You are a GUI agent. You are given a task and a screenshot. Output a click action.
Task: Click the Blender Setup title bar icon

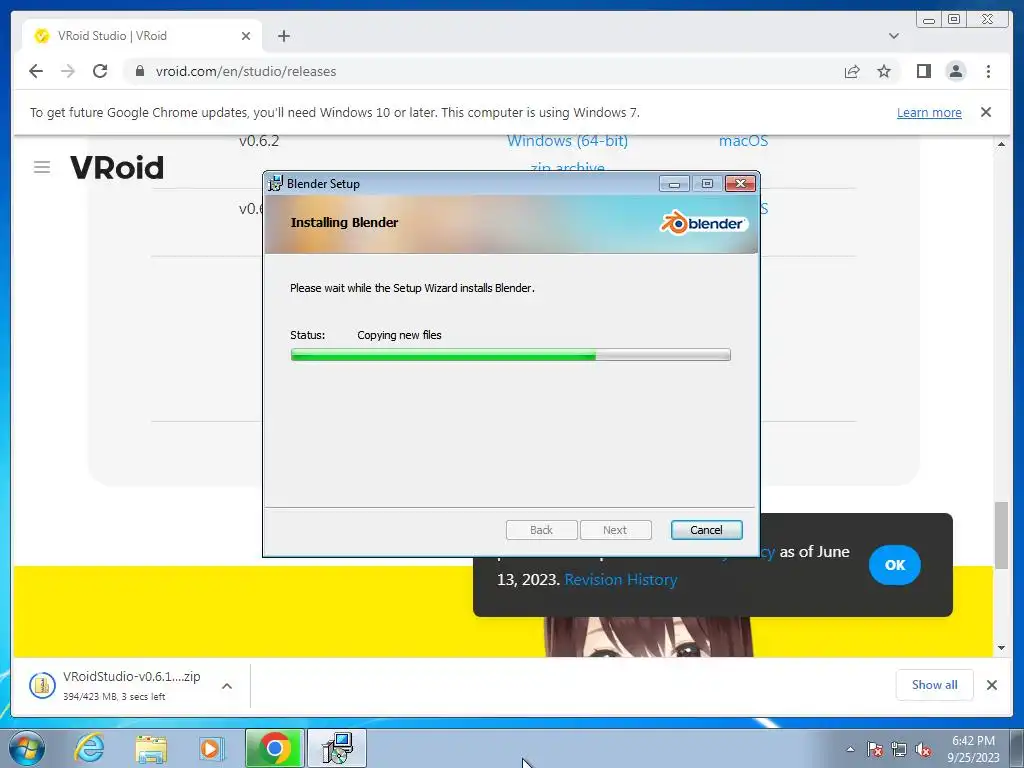tap(276, 184)
